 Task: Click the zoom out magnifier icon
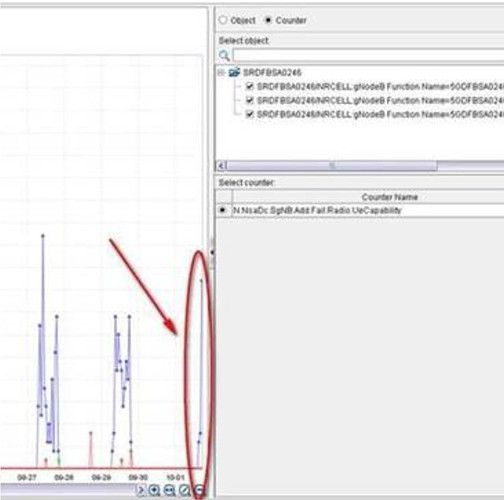tap(199, 490)
